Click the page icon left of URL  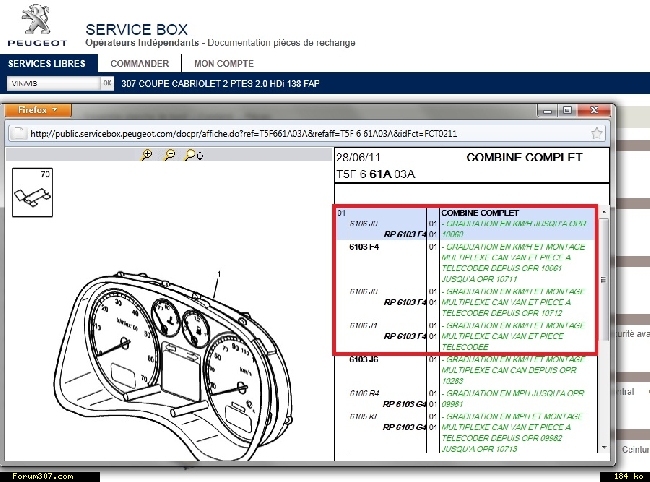[x=17, y=133]
